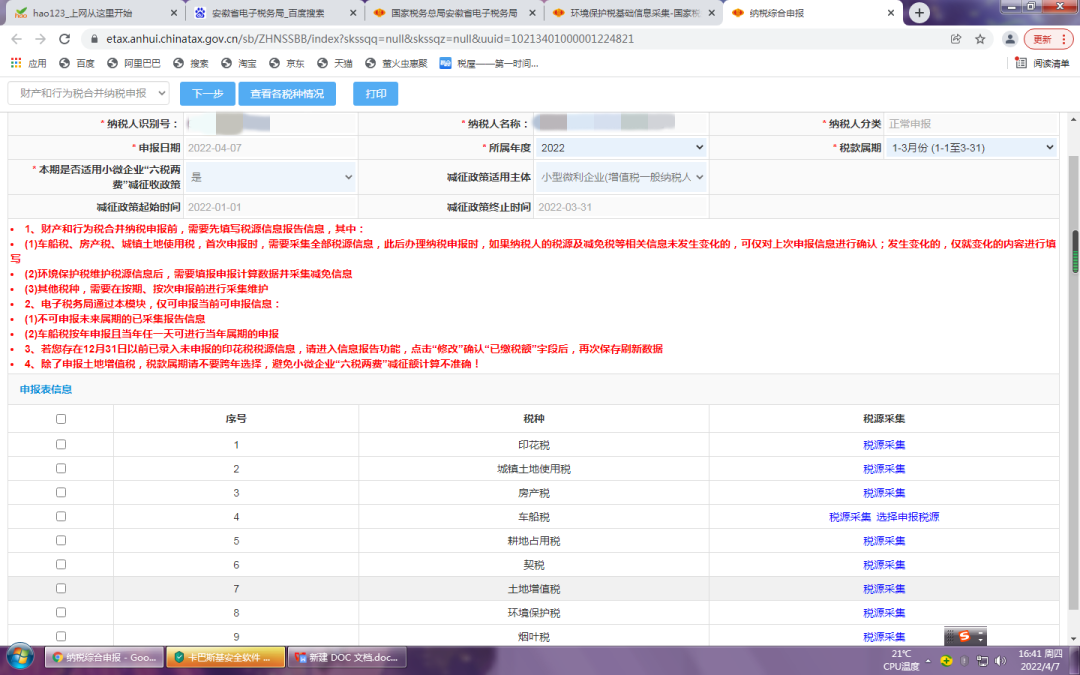Tick the checkbox for 印花税 row
This screenshot has height=675, width=1080.
[61, 445]
